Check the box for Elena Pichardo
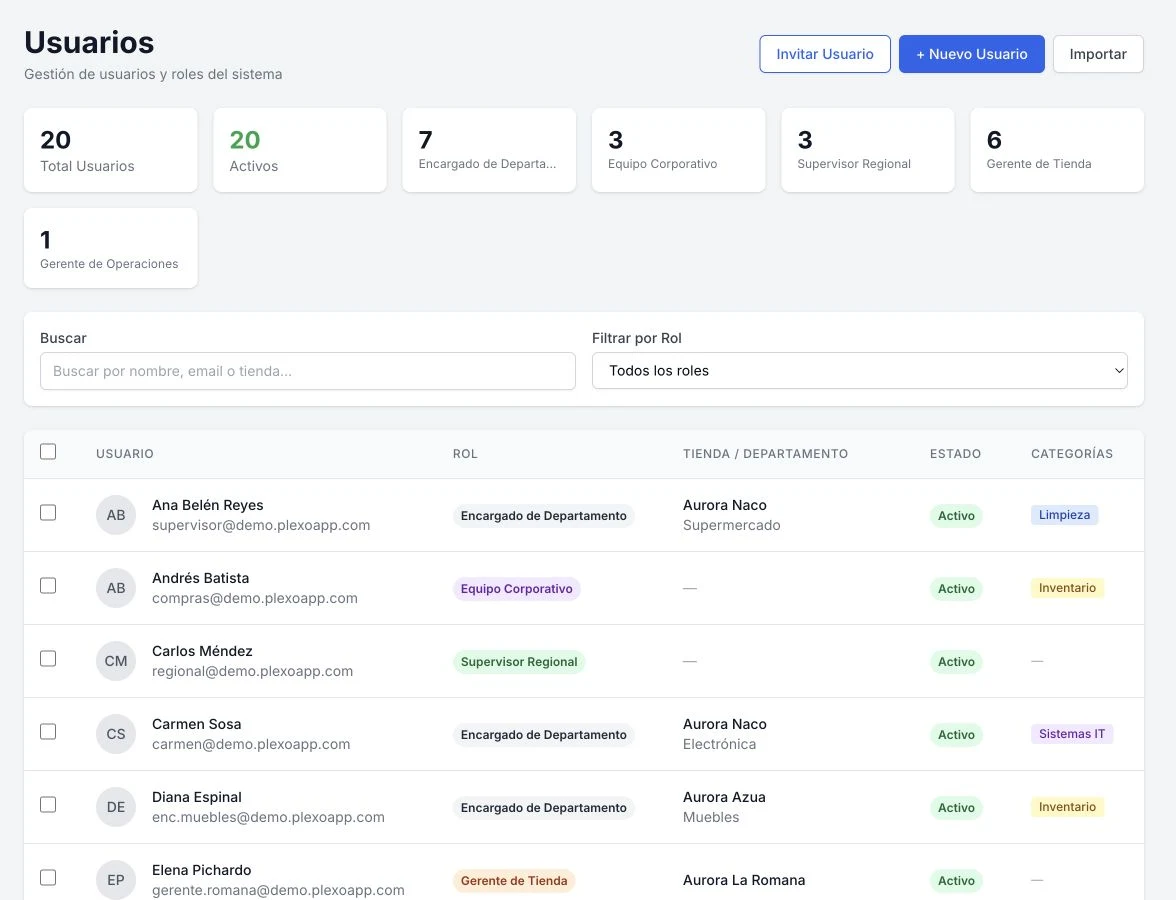Viewport: 1176px width, 900px height. click(48, 878)
